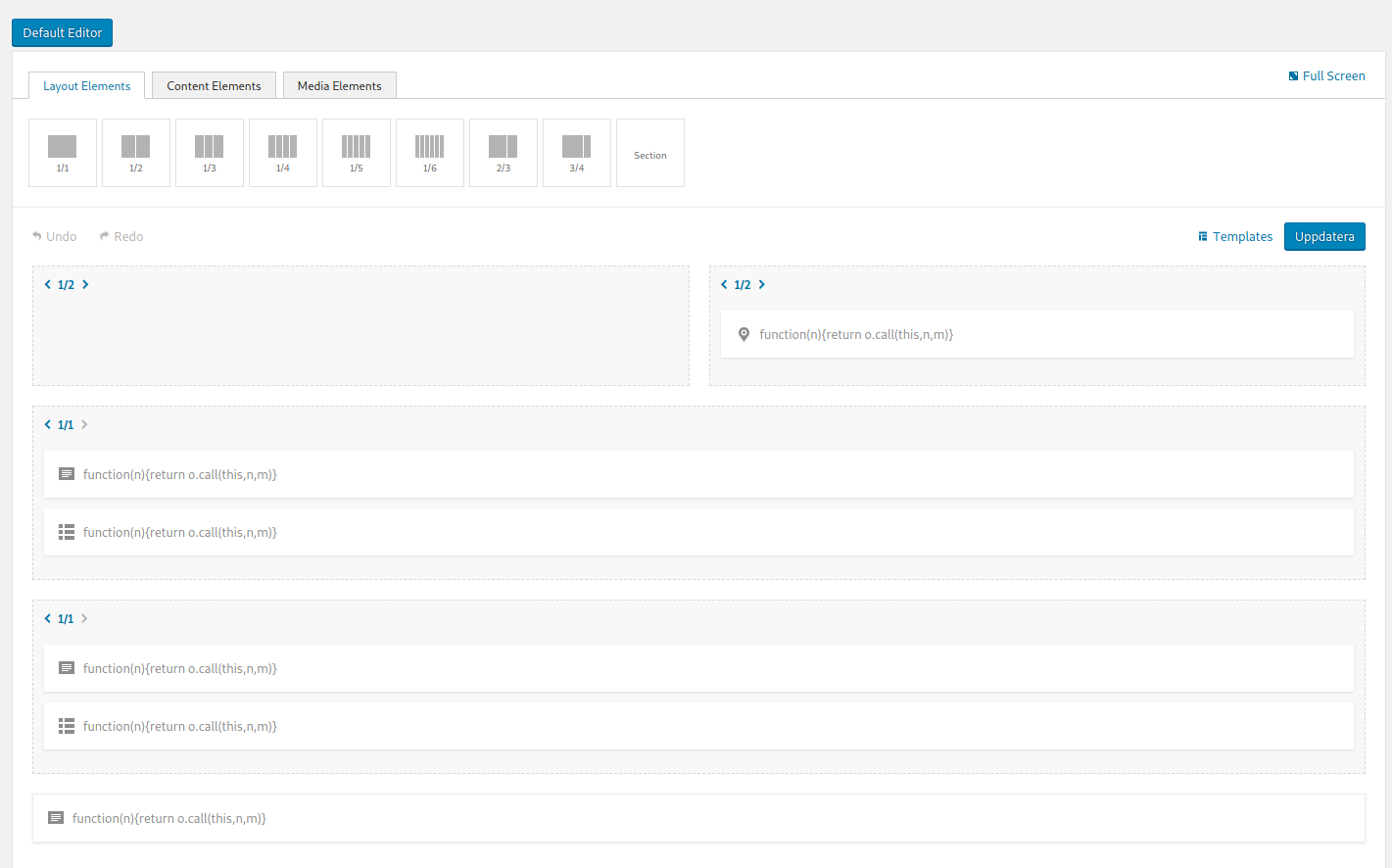This screenshot has height=868, width=1392.
Task: Select the 3/4 width layout icon
Action: (x=576, y=152)
